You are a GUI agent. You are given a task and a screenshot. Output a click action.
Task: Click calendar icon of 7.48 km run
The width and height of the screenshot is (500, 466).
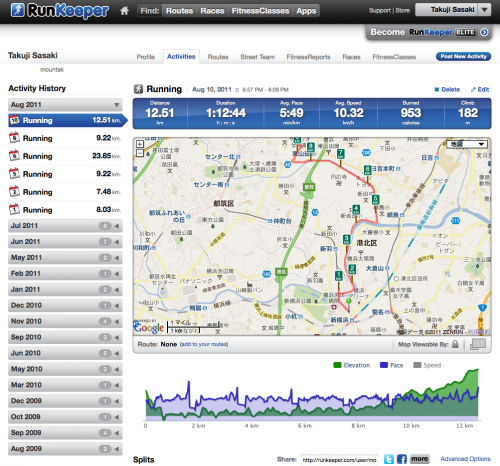(14, 192)
